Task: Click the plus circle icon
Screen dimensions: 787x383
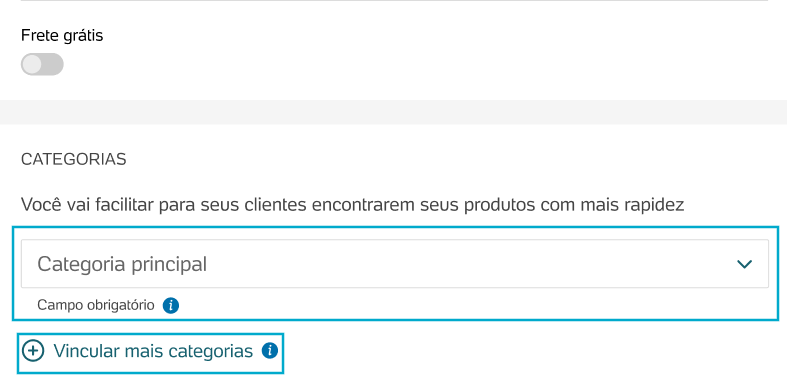Action: pos(33,351)
